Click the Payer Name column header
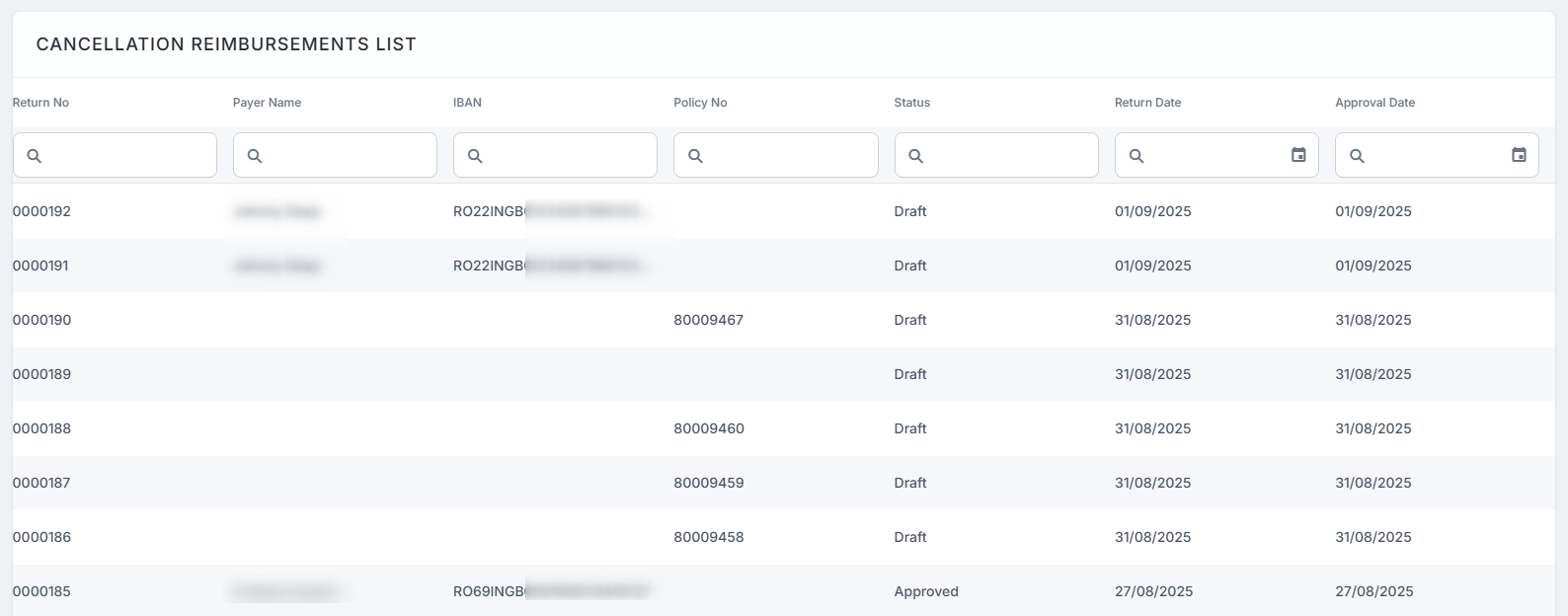1568x616 pixels. 267,103
